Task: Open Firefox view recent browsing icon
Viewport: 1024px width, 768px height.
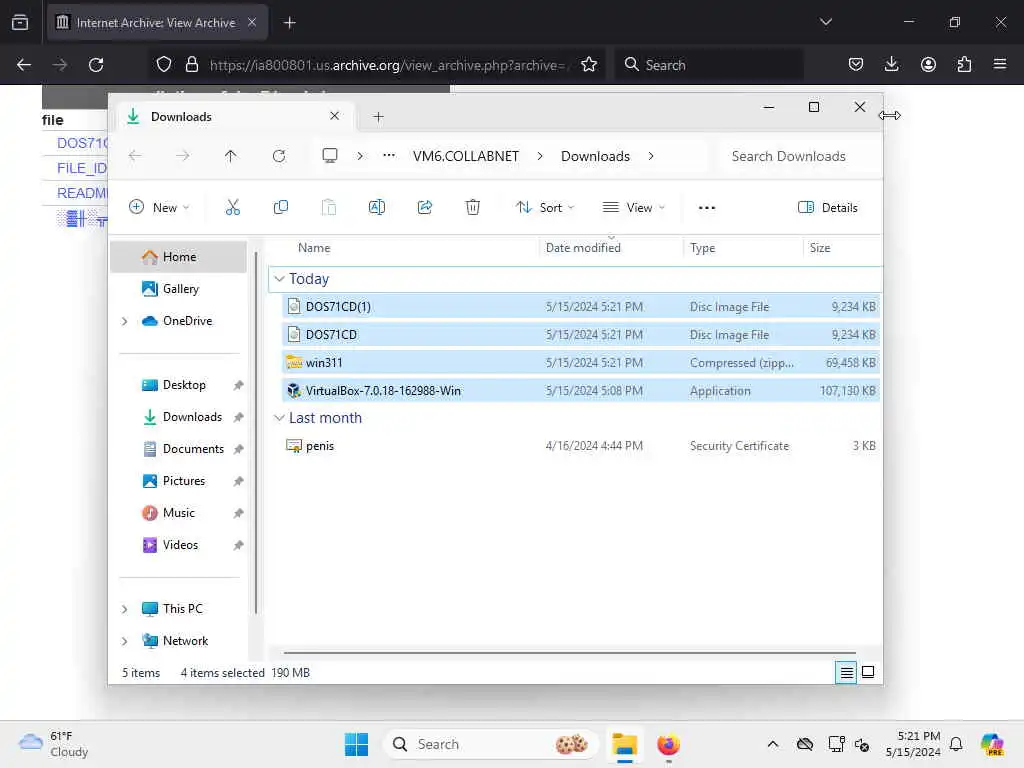Action: pos(20,22)
